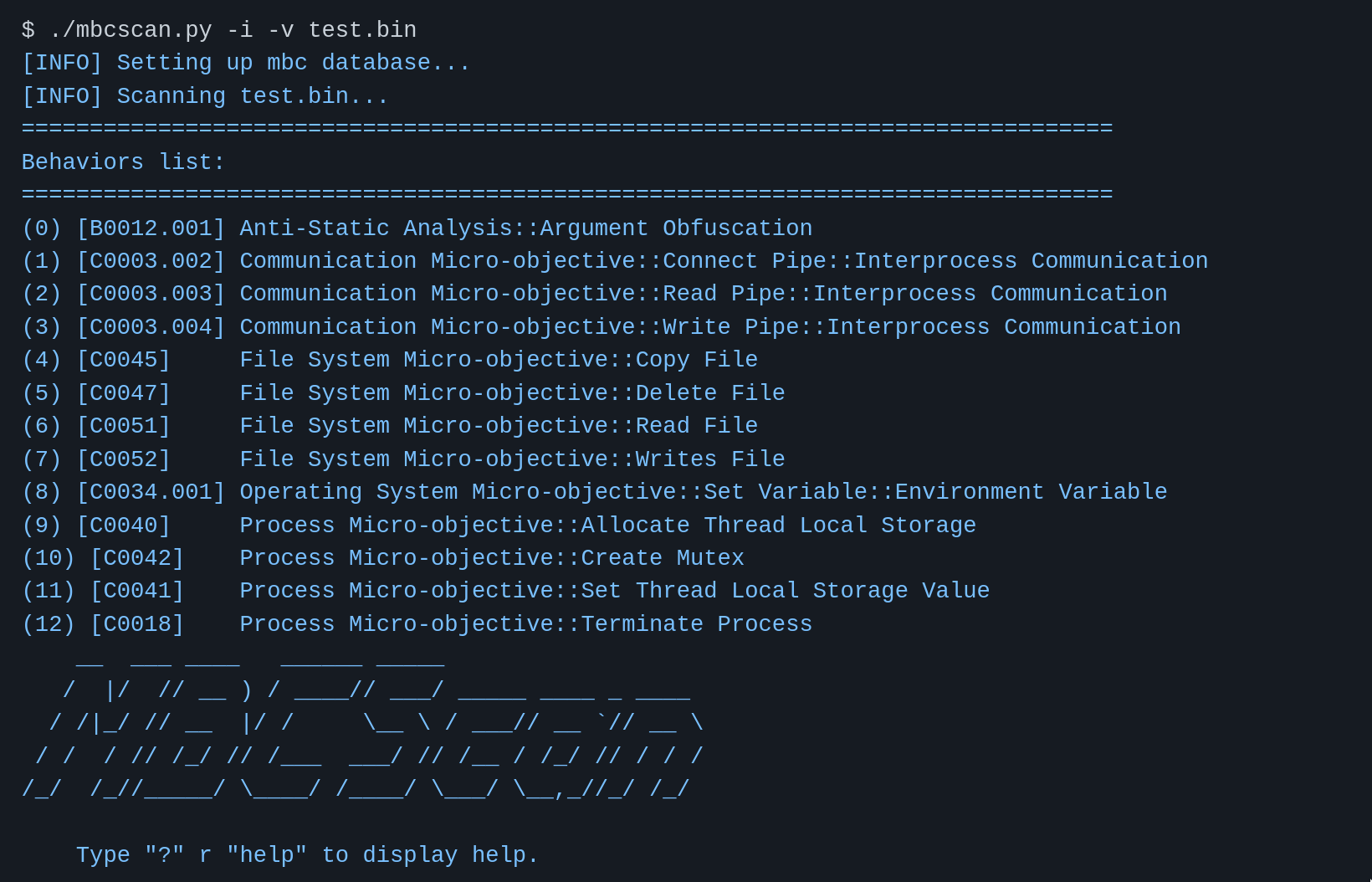This screenshot has width=1372, height=882.
Task: Select row (12) Terminate Process entry
Action: tap(417, 624)
